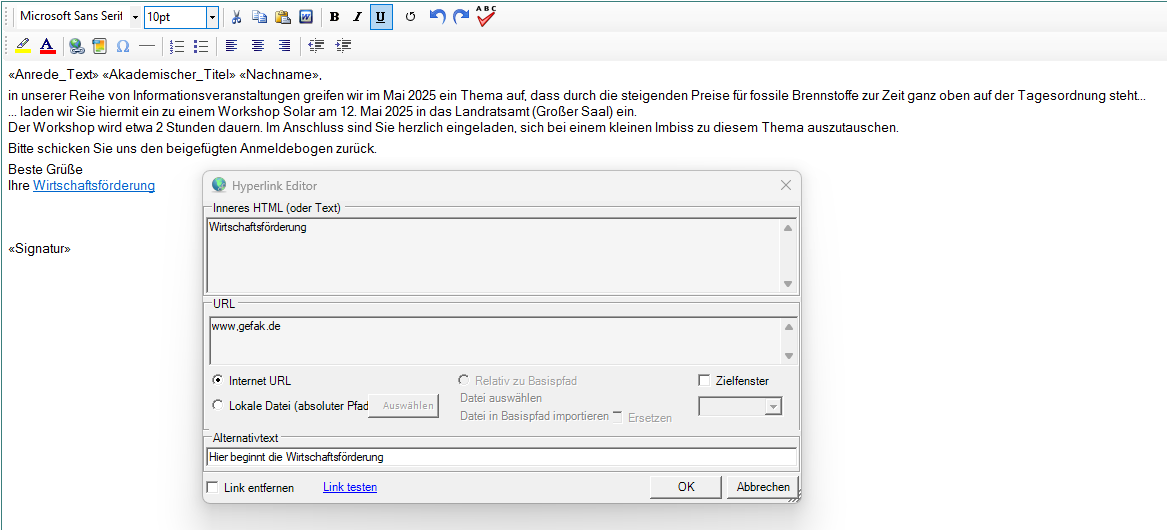Confirm dialog with OK button

(x=685, y=487)
